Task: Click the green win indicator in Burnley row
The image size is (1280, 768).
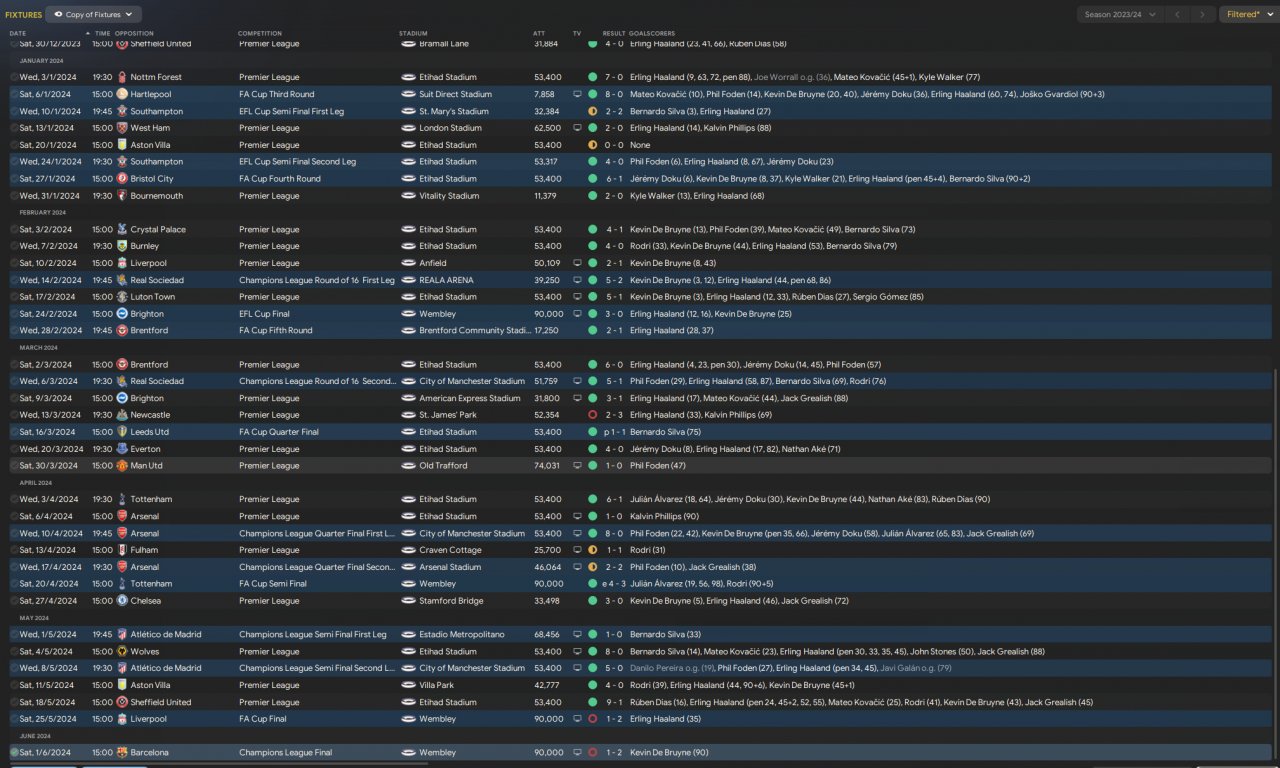Action: click(x=592, y=246)
